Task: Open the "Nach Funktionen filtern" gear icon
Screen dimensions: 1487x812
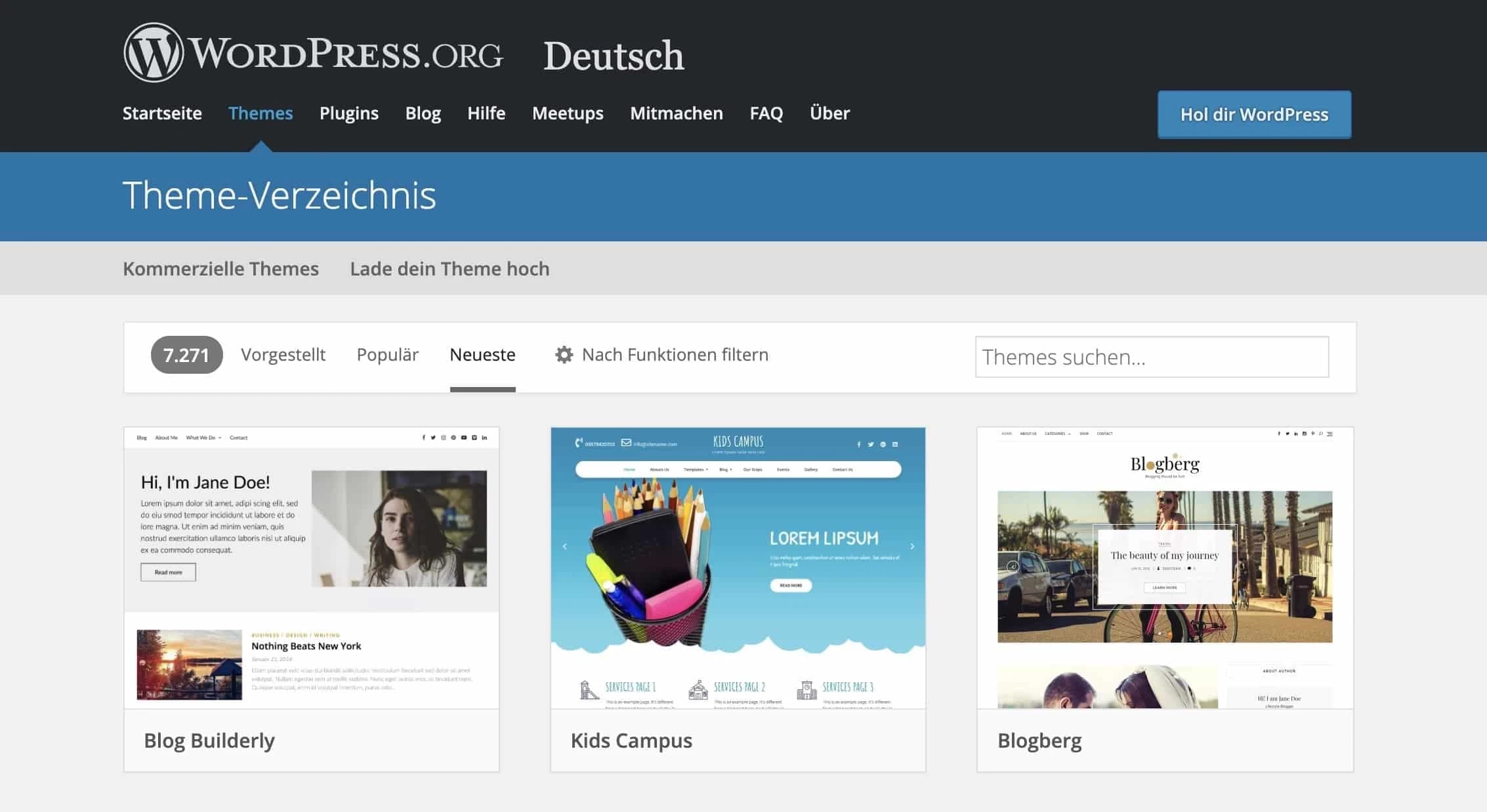Action: pyautogui.click(x=563, y=354)
